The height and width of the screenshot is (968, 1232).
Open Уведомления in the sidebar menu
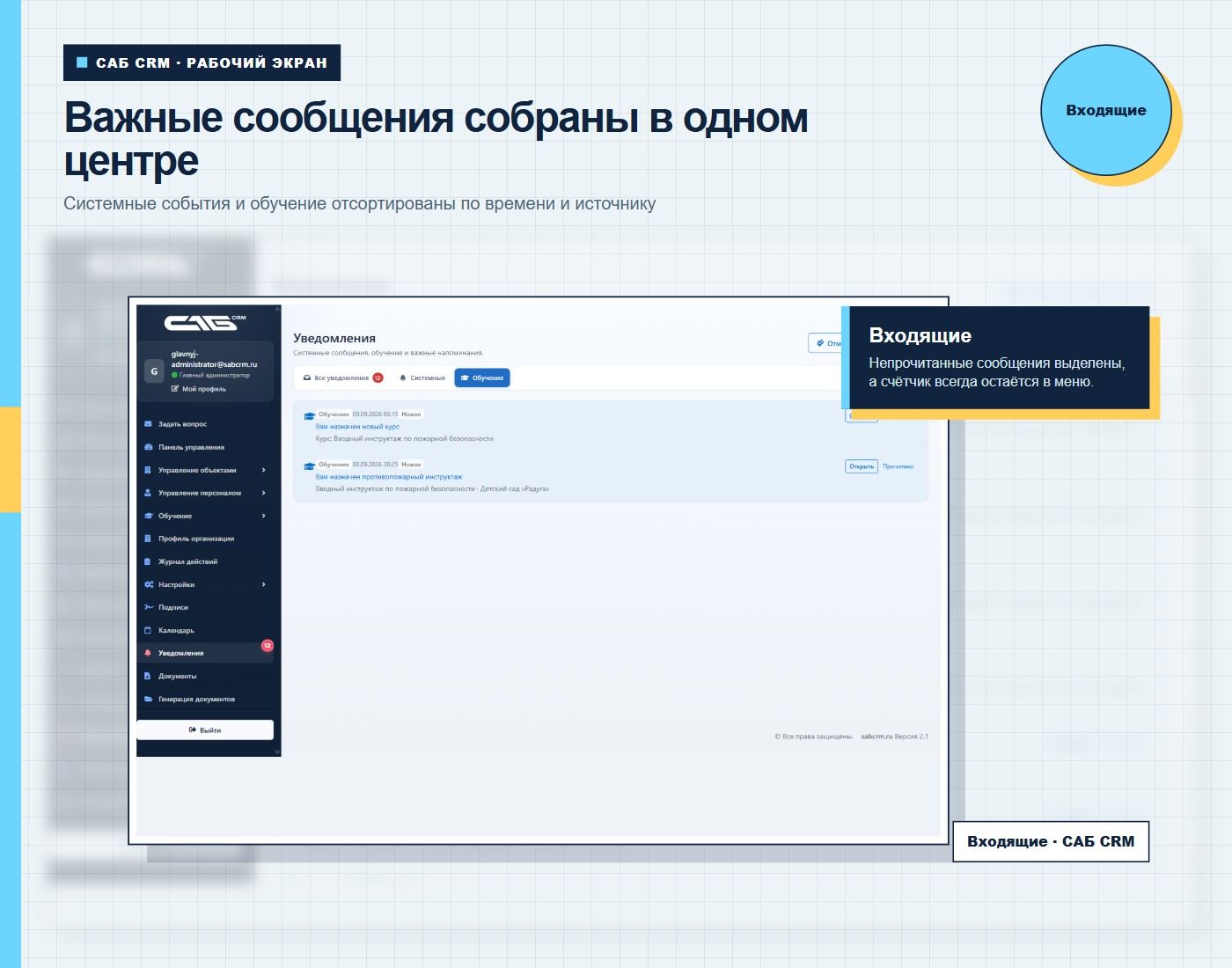[x=205, y=653]
